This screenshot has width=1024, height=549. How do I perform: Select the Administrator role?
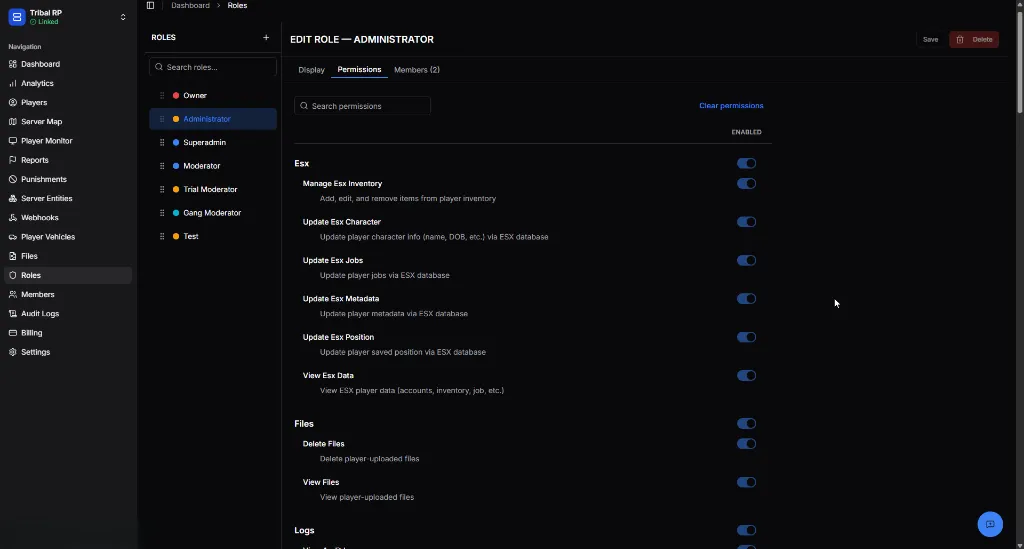click(x=213, y=119)
